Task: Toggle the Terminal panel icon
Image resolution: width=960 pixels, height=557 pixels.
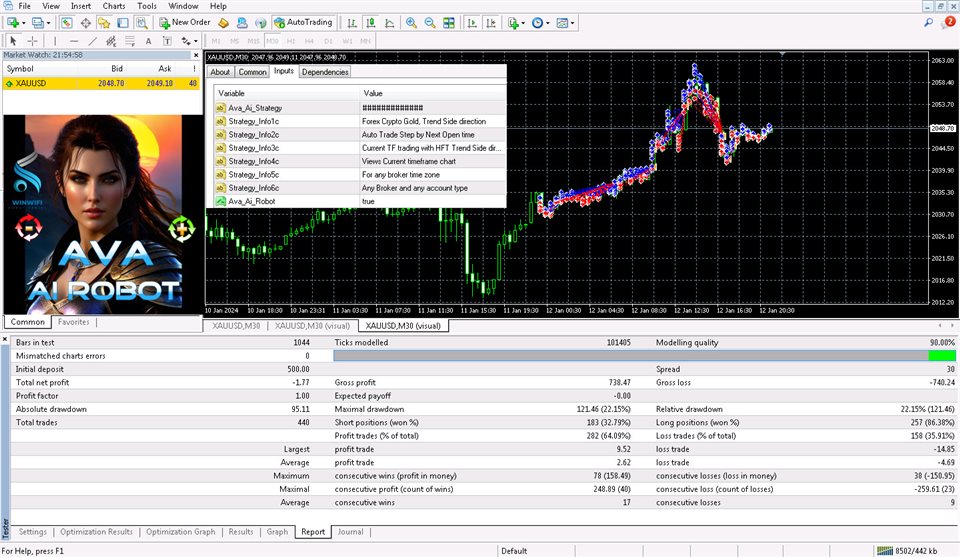Action: tap(123, 23)
